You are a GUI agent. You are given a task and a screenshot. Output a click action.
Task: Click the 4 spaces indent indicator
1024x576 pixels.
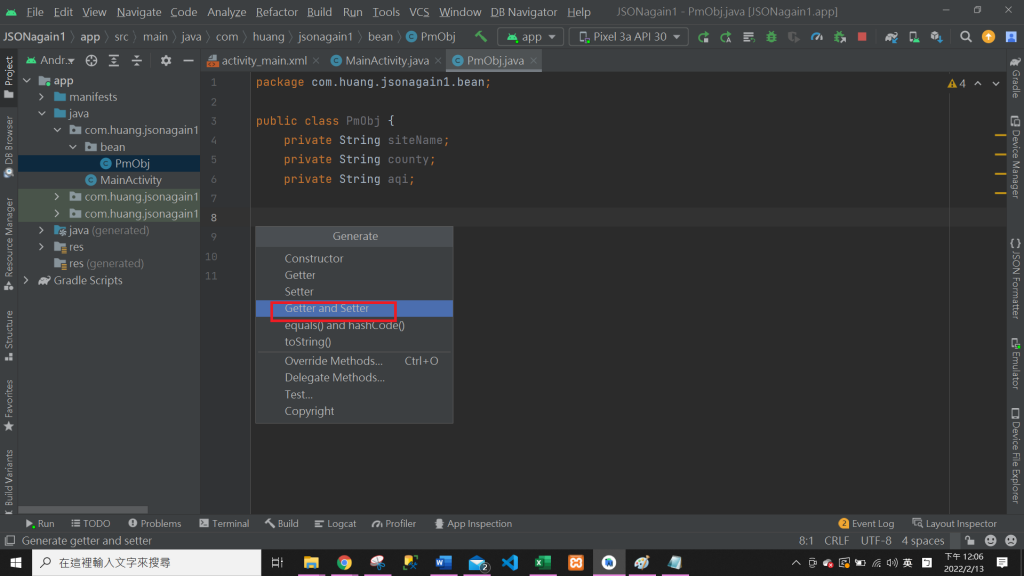923,541
